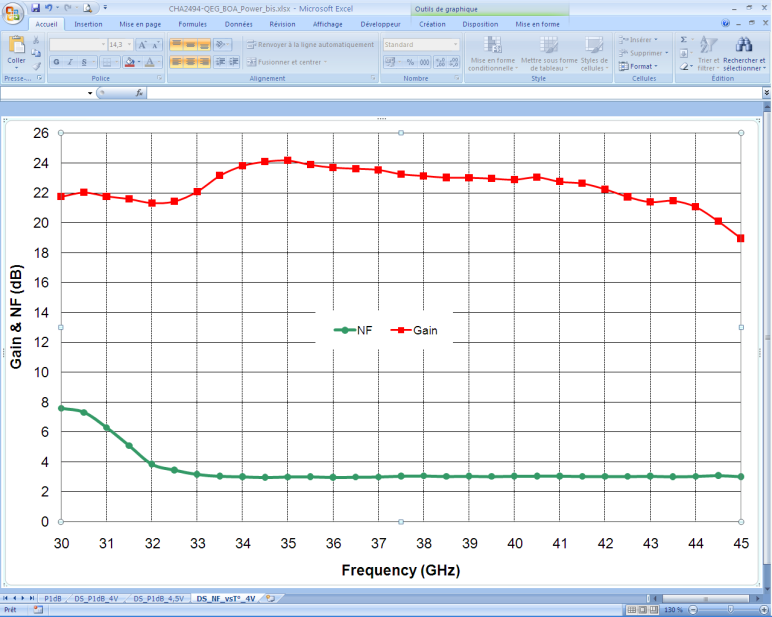Toggle center horizontal alignment

(191, 62)
